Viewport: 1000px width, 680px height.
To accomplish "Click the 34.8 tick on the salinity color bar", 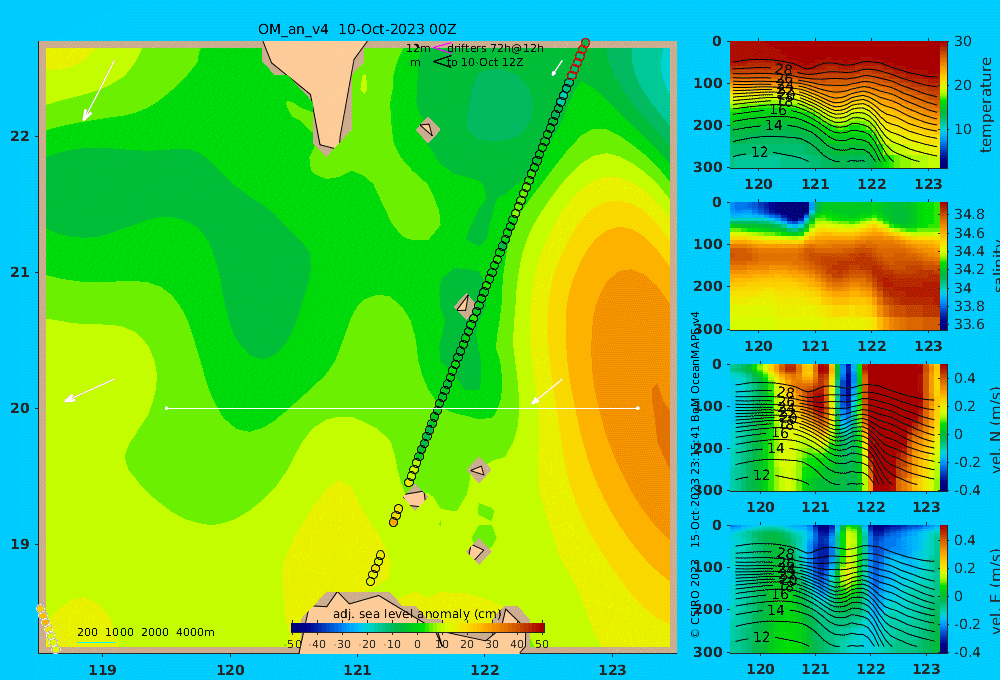I will (x=969, y=214).
